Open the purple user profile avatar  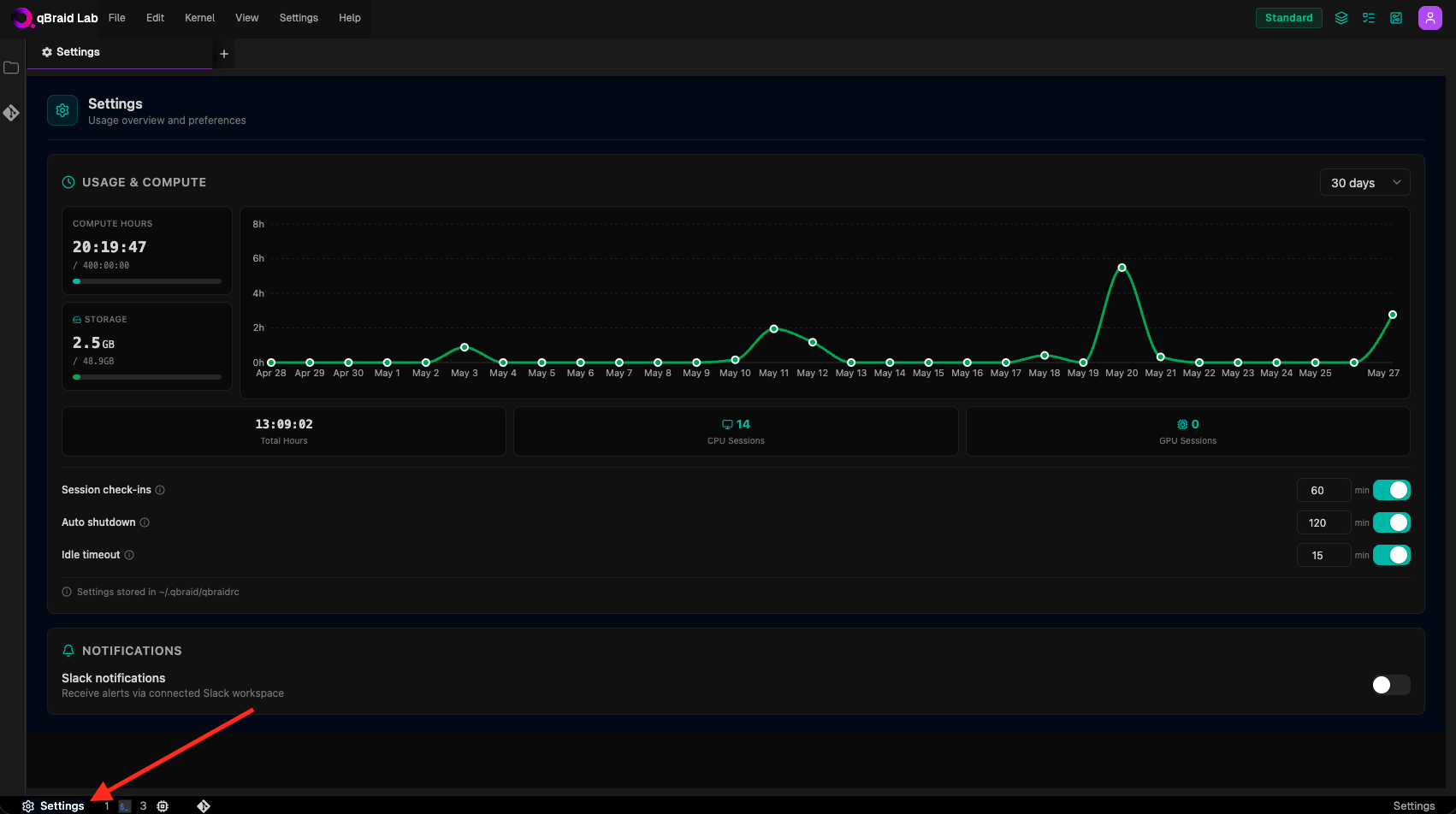[x=1430, y=18]
